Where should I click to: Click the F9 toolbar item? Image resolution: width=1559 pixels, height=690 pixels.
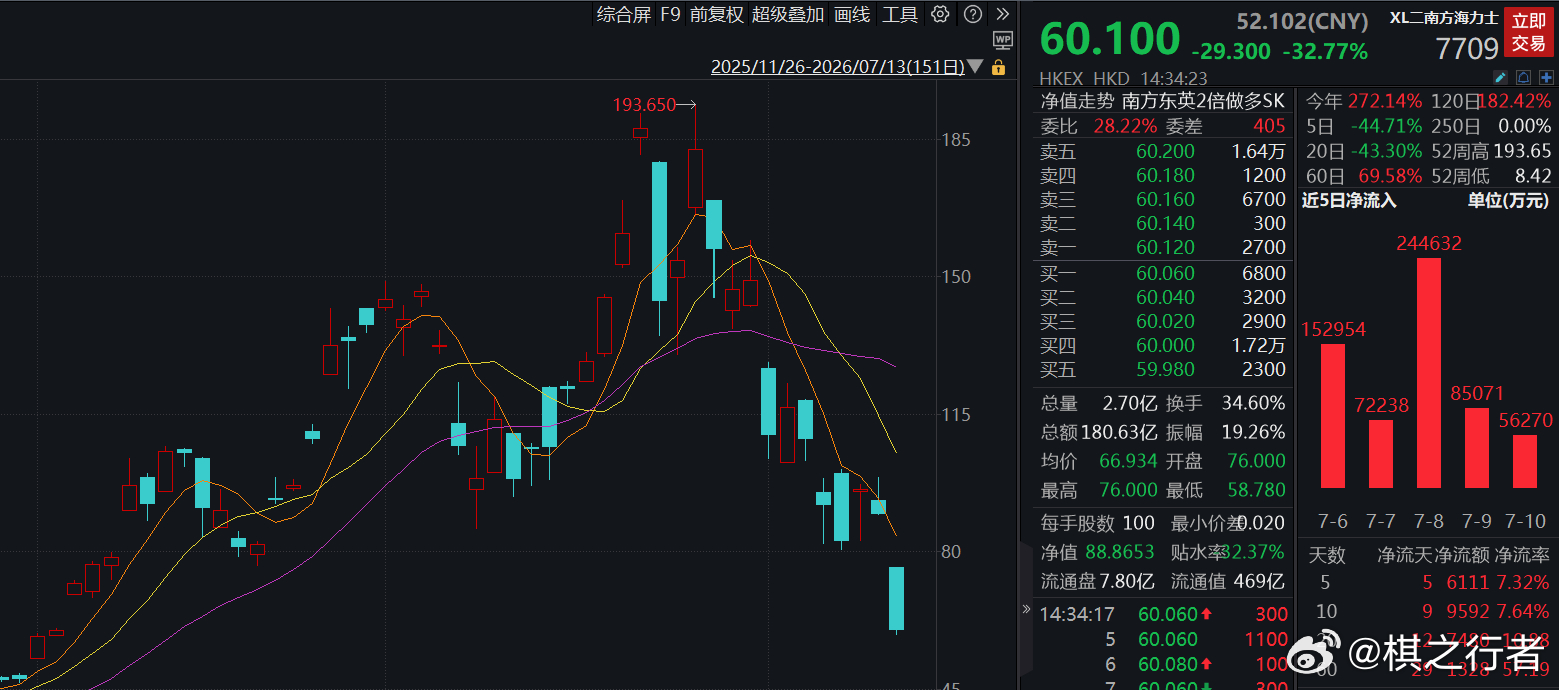[670, 14]
